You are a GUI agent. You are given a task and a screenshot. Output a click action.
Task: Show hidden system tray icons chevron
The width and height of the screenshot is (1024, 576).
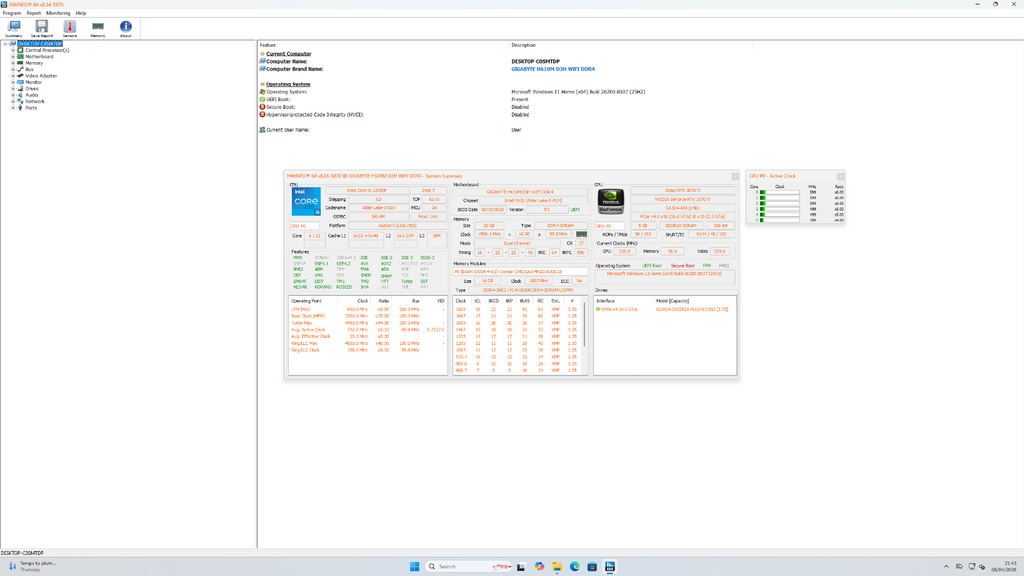pyautogui.click(x=946, y=566)
